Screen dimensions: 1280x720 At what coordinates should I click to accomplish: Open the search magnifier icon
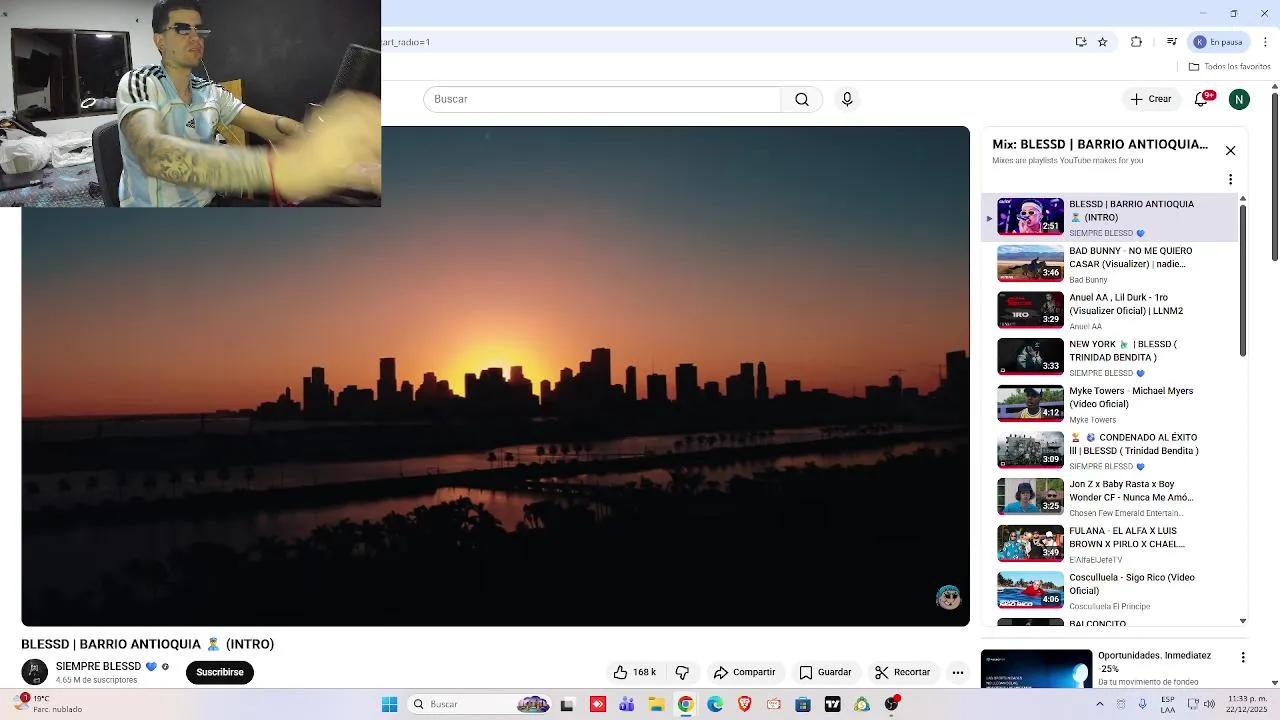(x=801, y=99)
